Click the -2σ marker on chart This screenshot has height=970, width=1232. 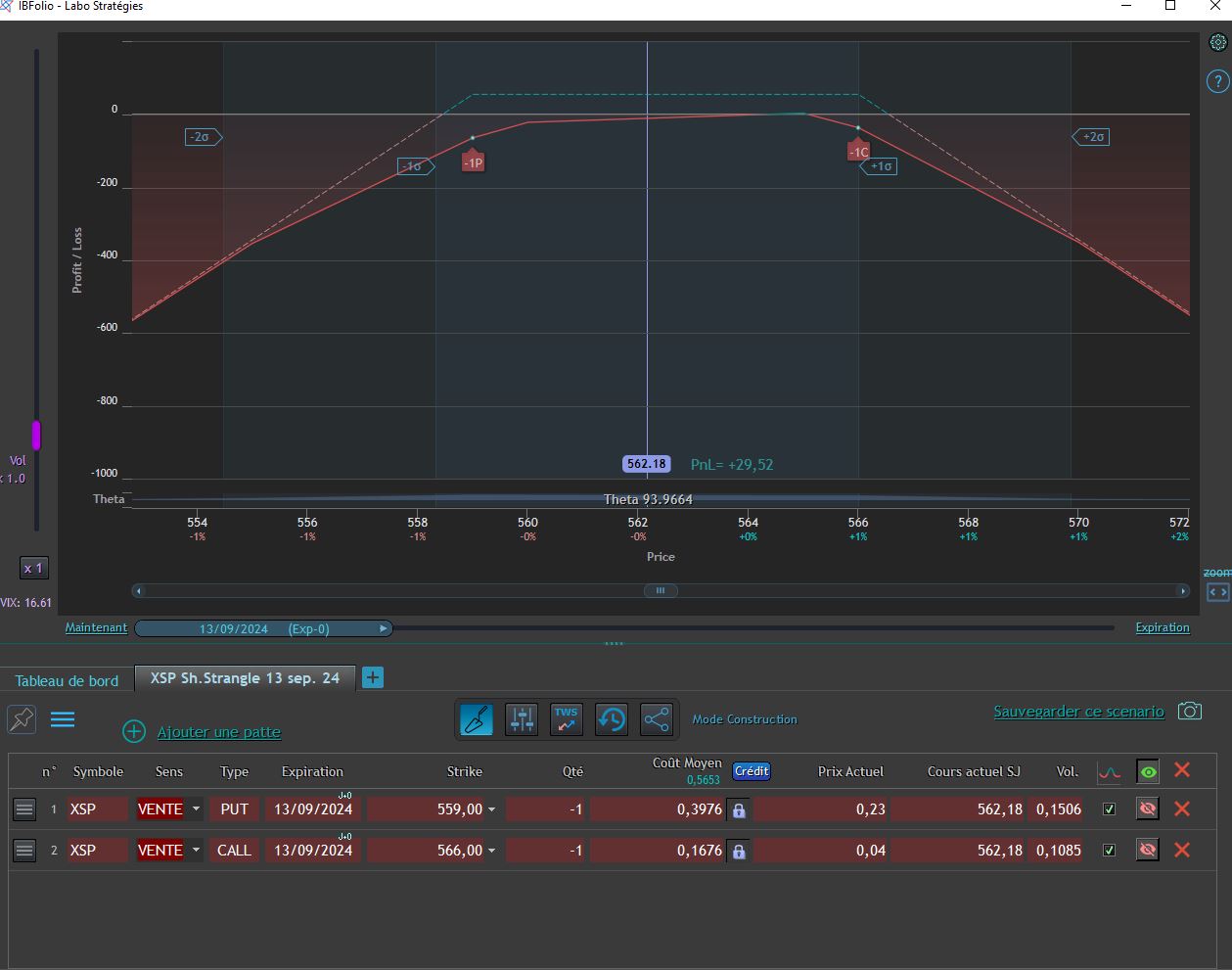pos(204,137)
